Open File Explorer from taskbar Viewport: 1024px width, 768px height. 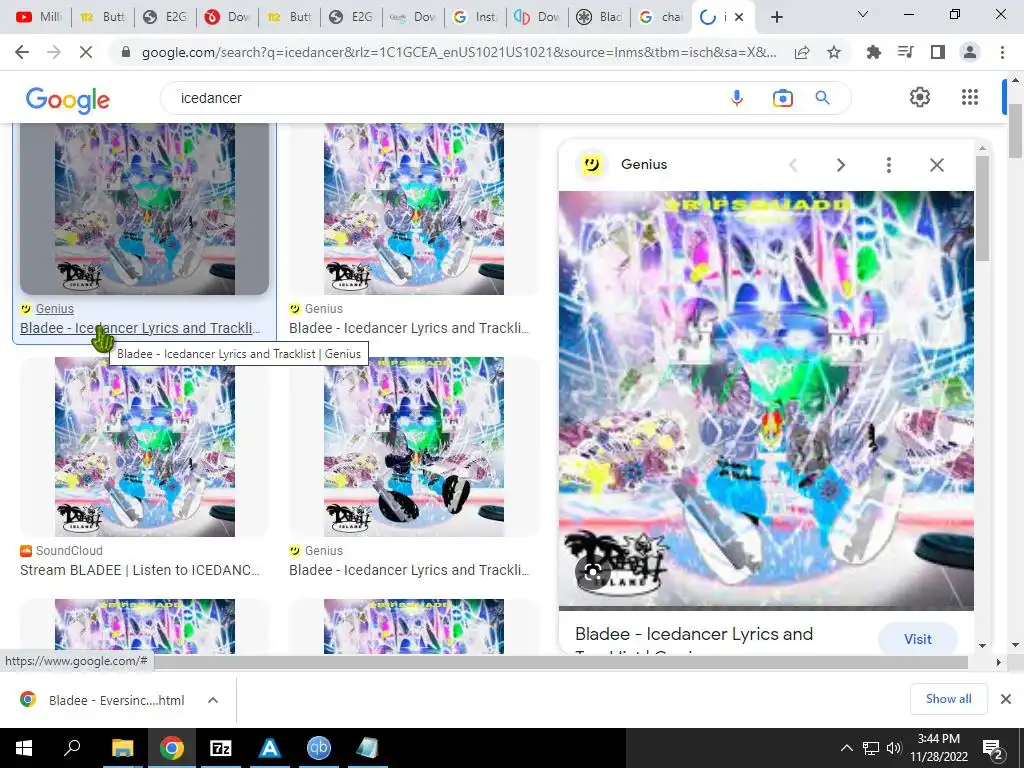click(122, 748)
